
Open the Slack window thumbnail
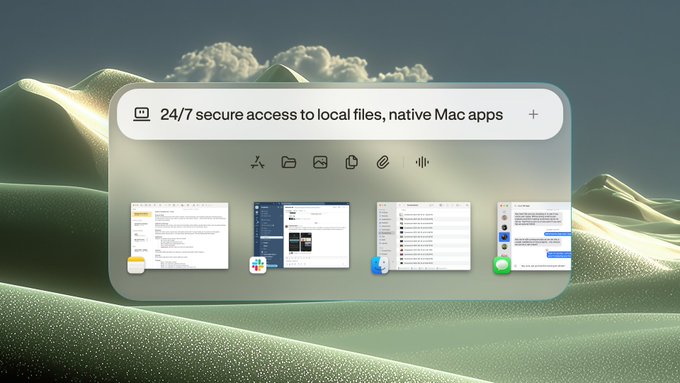point(302,235)
